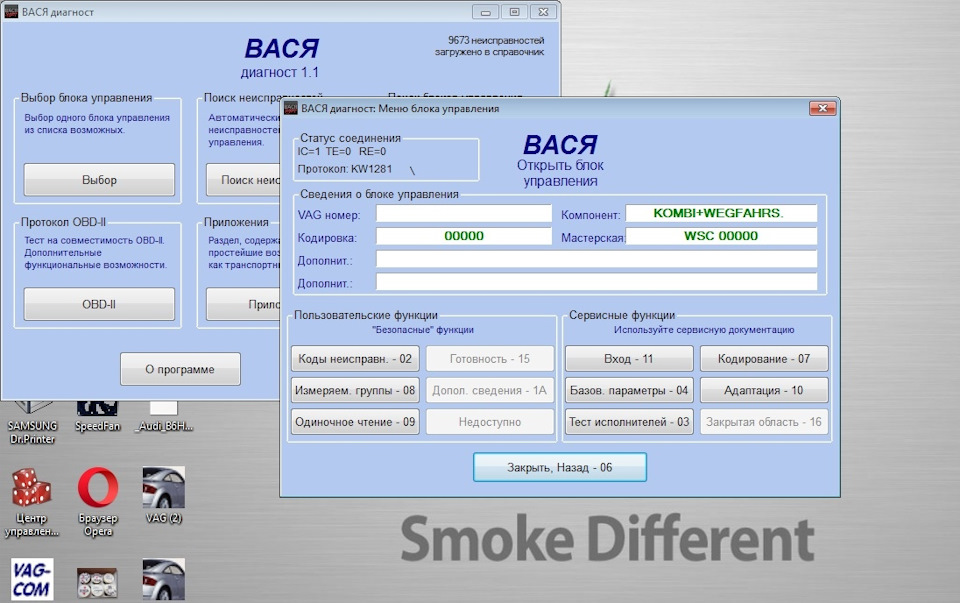This screenshot has width=960, height=603.
Task: Click the Протокол: KW1281 status text
Action: tap(345, 169)
